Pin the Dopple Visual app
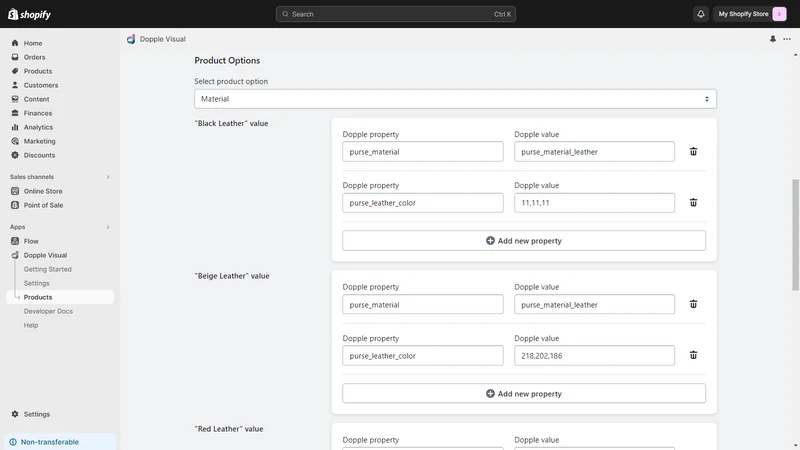 point(773,39)
